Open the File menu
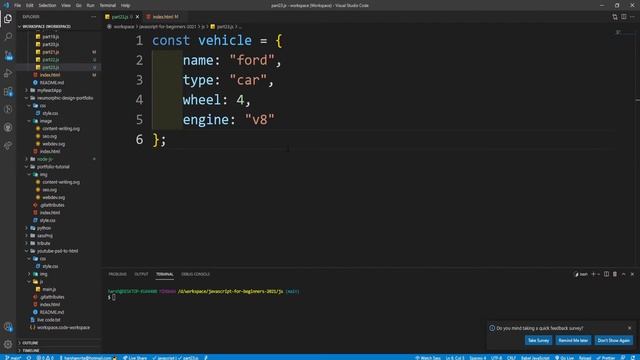Image resolution: width=640 pixels, height=360 pixels. (18, 5)
